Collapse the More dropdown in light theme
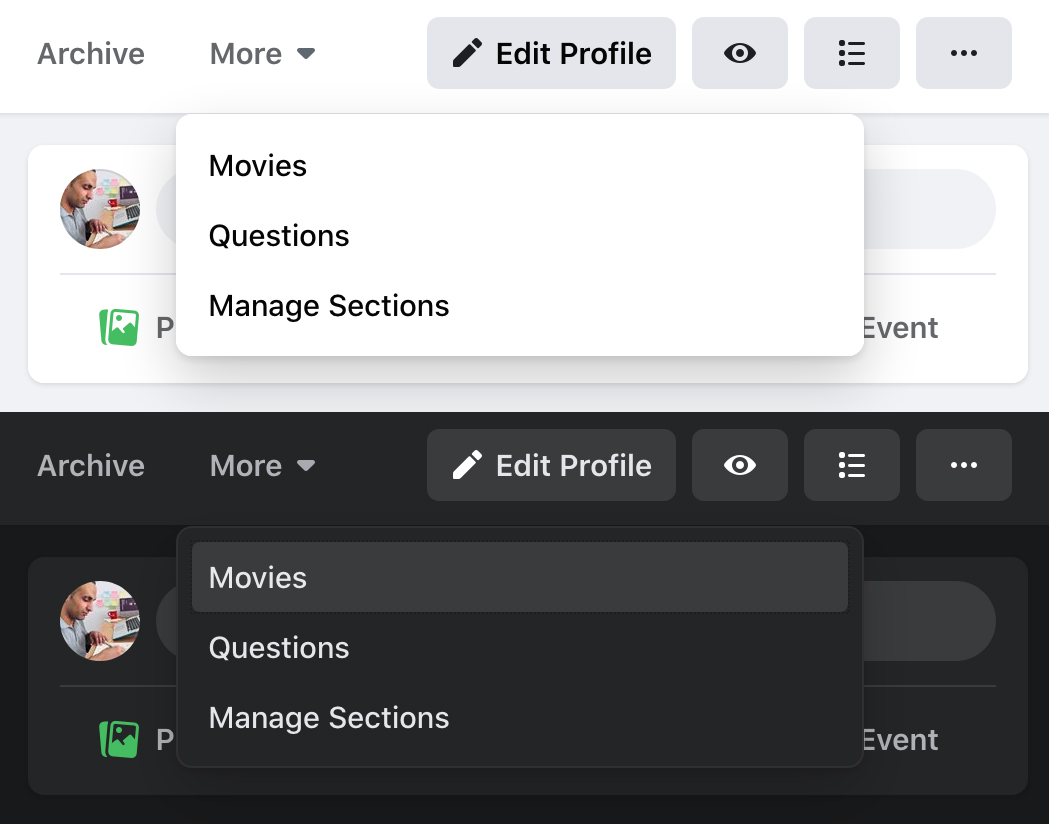 [x=262, y=54]
